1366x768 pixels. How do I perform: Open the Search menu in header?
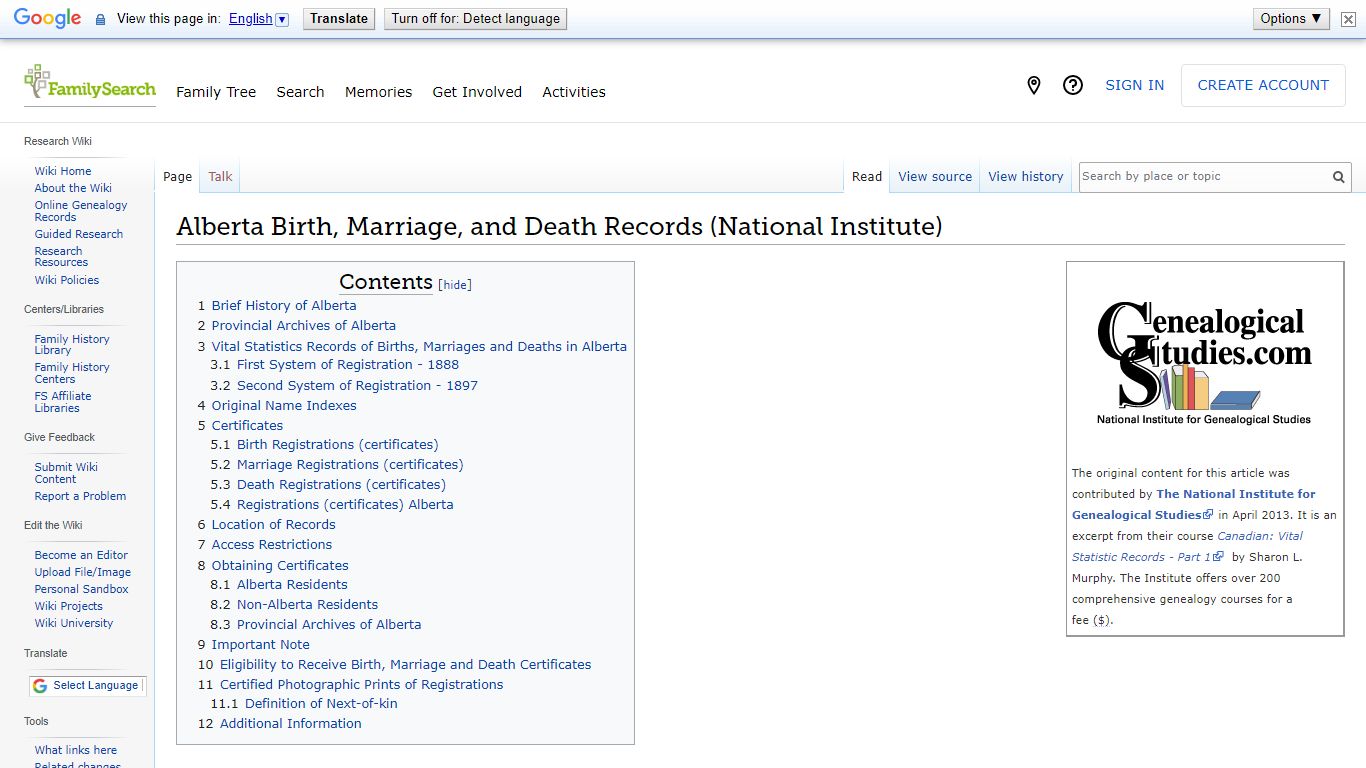pos(300,92)
